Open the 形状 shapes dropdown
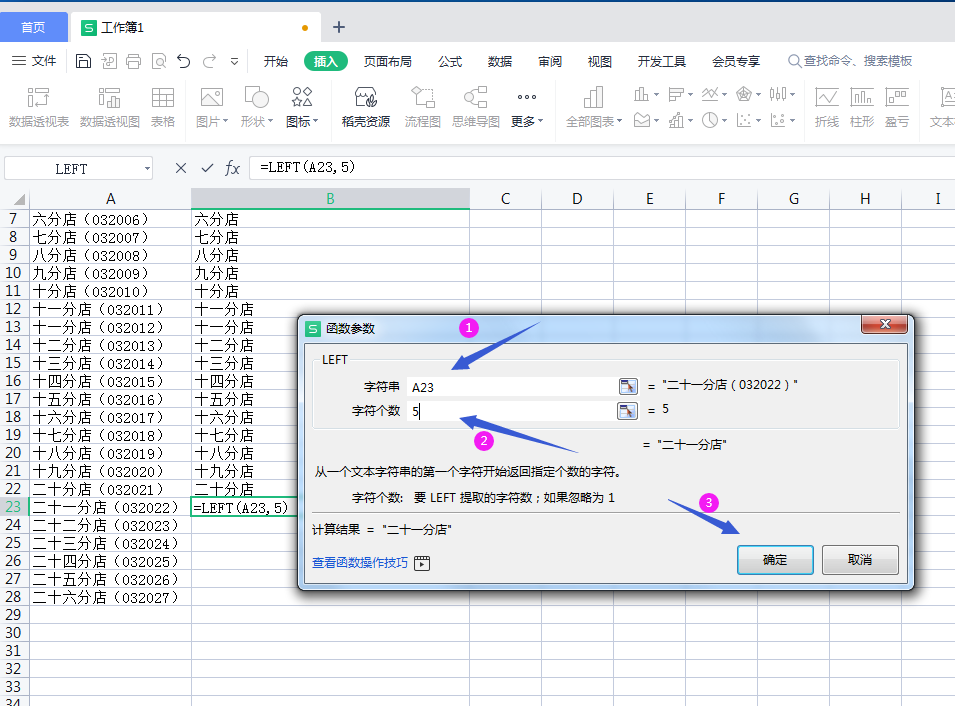Image resolution: width=955 pixels, height=706 pixels. click(256, 107)
